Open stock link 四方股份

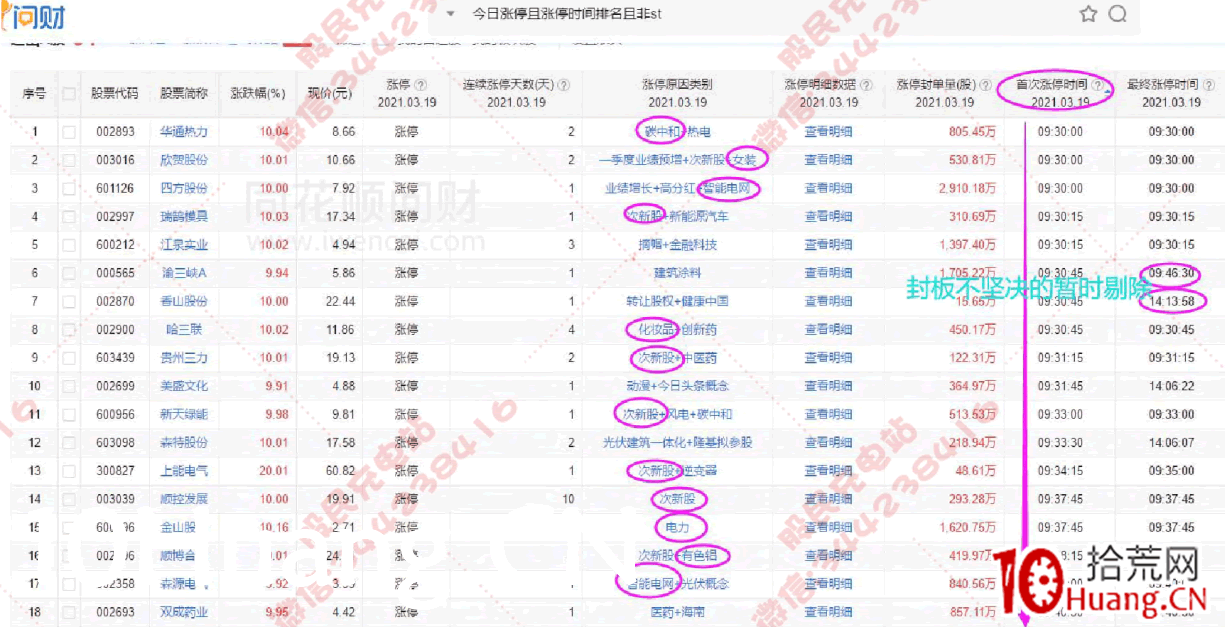tap(184, 188)
